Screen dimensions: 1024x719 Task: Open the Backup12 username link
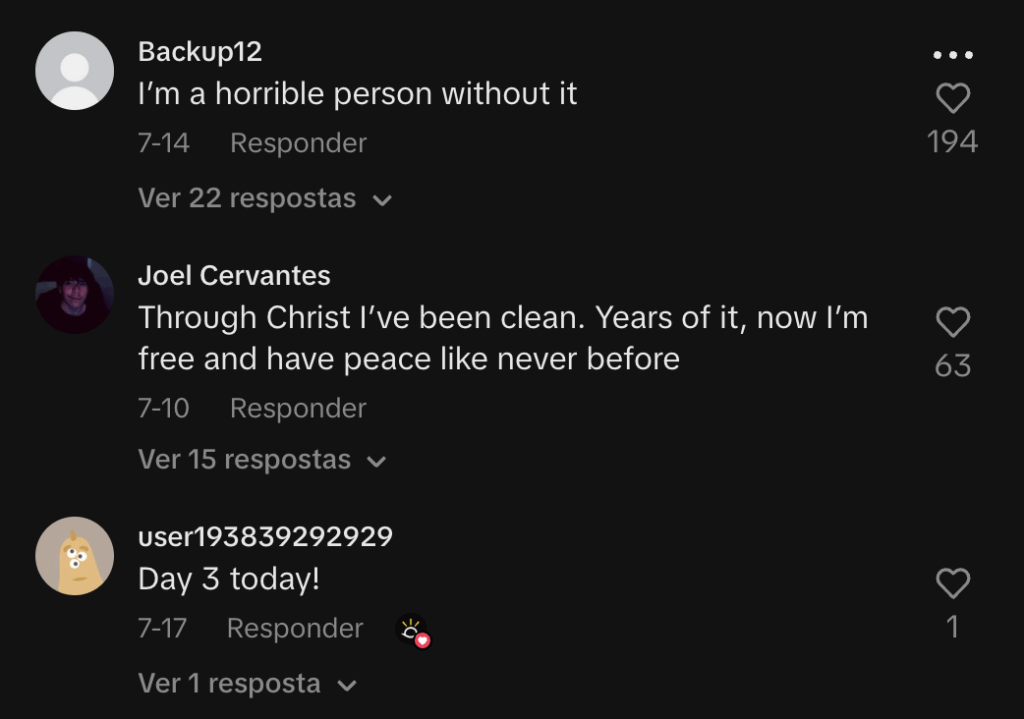pyautogui.click(x=200, y=51)
